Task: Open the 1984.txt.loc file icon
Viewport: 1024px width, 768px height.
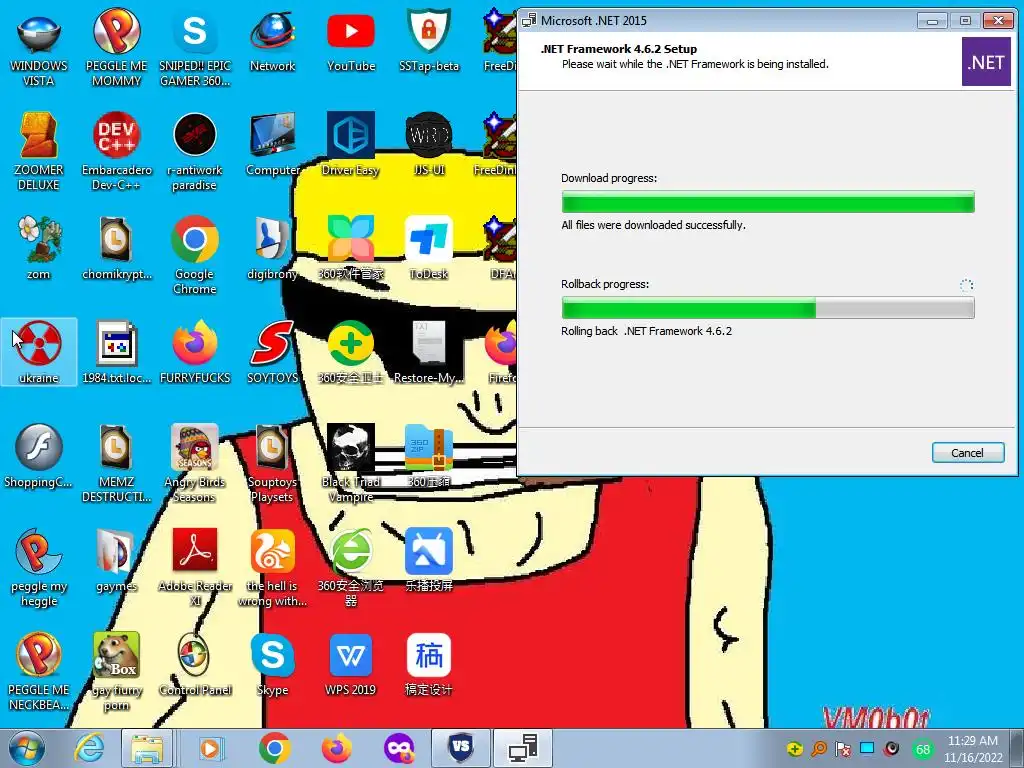Action: (116, 351)
